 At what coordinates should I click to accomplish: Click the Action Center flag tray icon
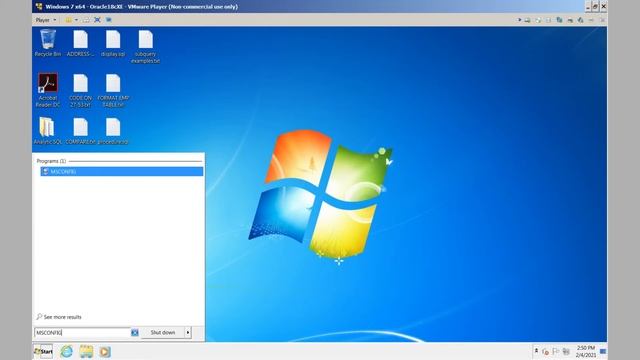(x=556, y=351)
